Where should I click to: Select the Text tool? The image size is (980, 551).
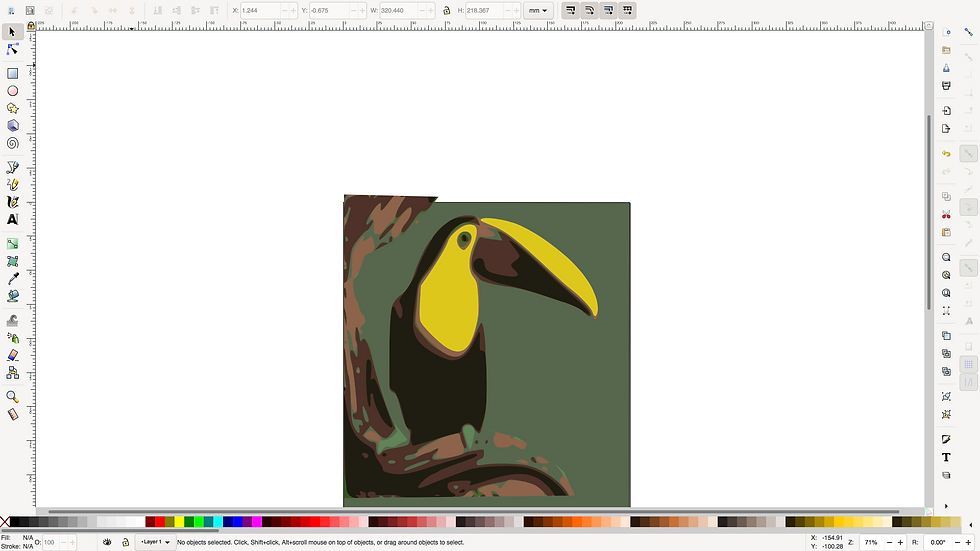pyautogui.click(x=13, y=219)
